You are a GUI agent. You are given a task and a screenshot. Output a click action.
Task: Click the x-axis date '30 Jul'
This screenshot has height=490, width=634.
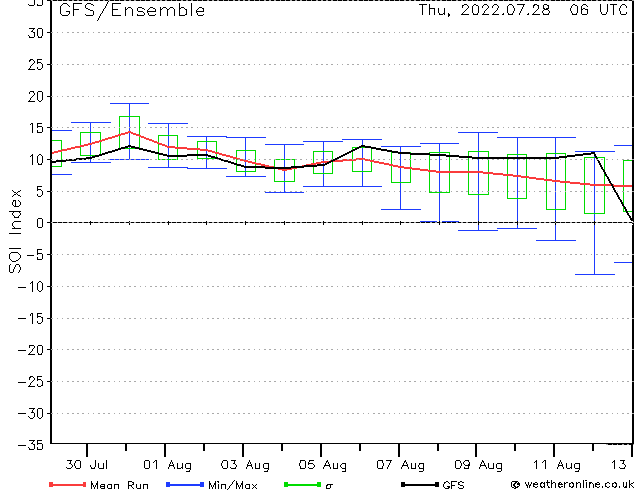tap(87, 465)
